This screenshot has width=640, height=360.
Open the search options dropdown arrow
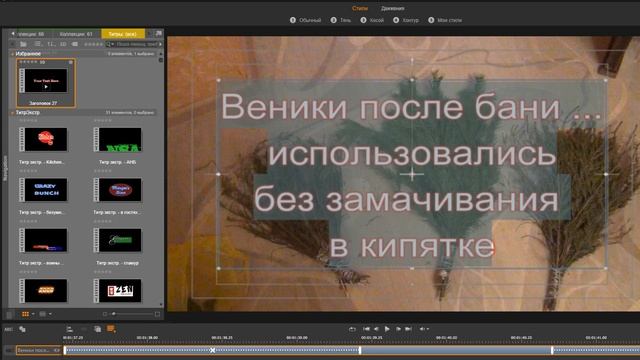pyautogui.click(x=112, y=44)
